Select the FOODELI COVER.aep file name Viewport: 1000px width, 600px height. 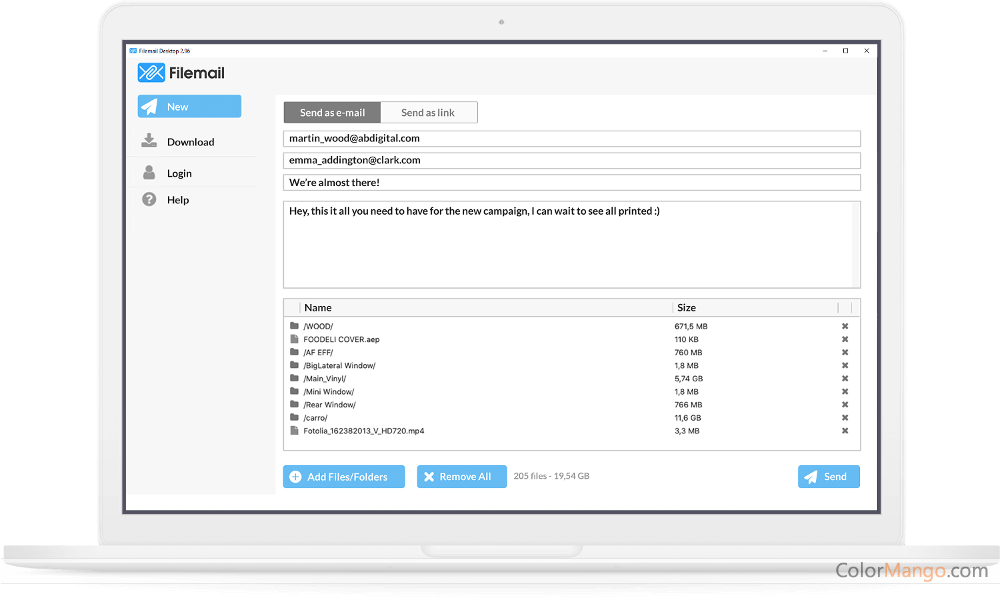coord(341,339)
